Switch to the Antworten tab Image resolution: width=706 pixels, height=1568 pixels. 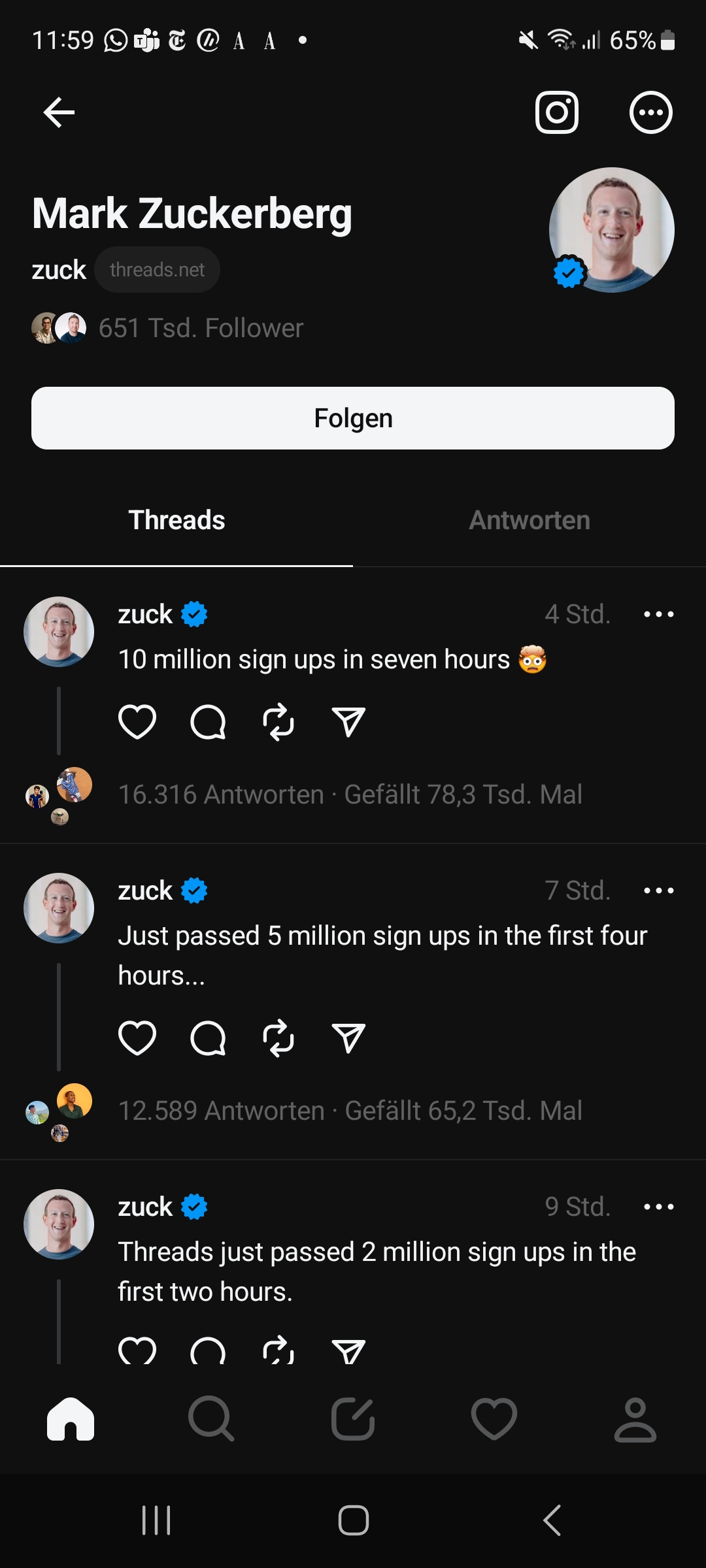pyautogui.click(x=529, y=521)
